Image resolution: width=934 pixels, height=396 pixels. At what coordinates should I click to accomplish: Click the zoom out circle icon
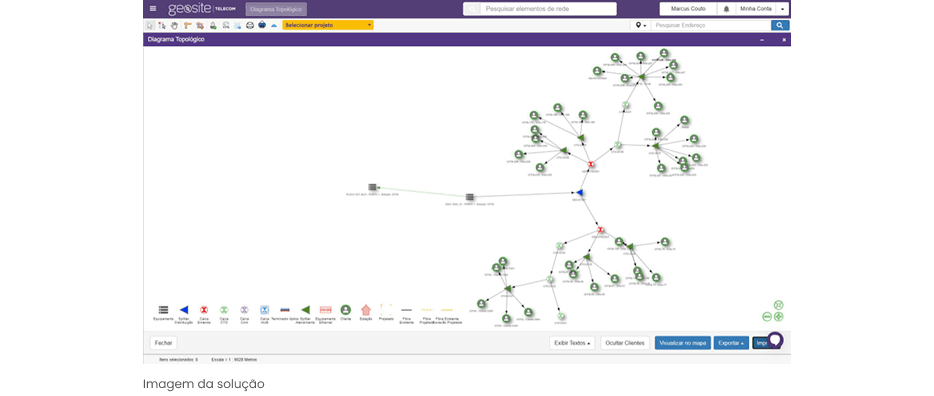click(x=767, y=317)
